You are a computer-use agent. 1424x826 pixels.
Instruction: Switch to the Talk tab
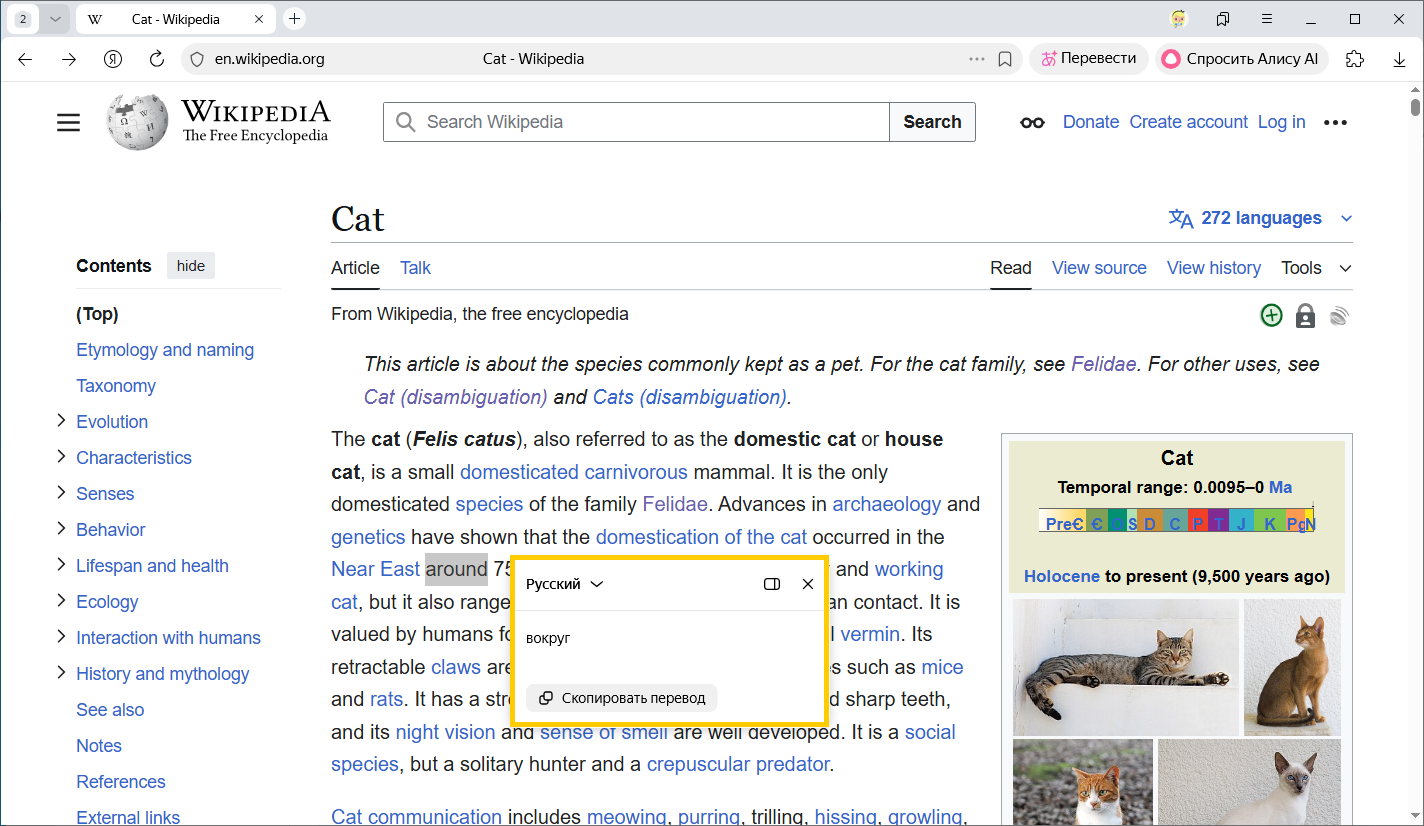tap(415, 268)
